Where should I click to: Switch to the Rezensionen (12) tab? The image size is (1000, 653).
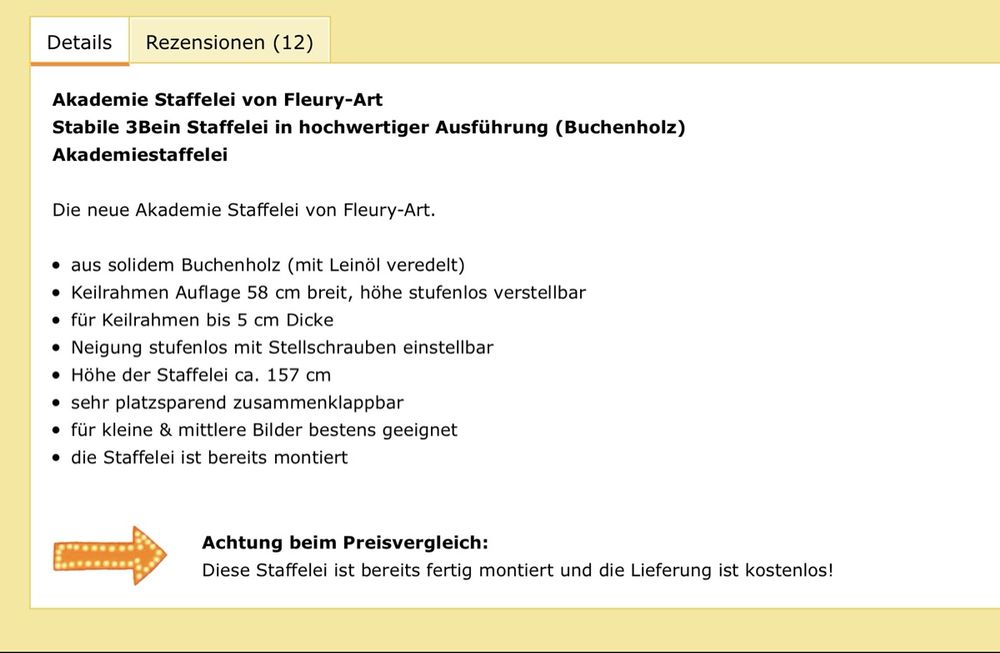click(x=230, y=41)
